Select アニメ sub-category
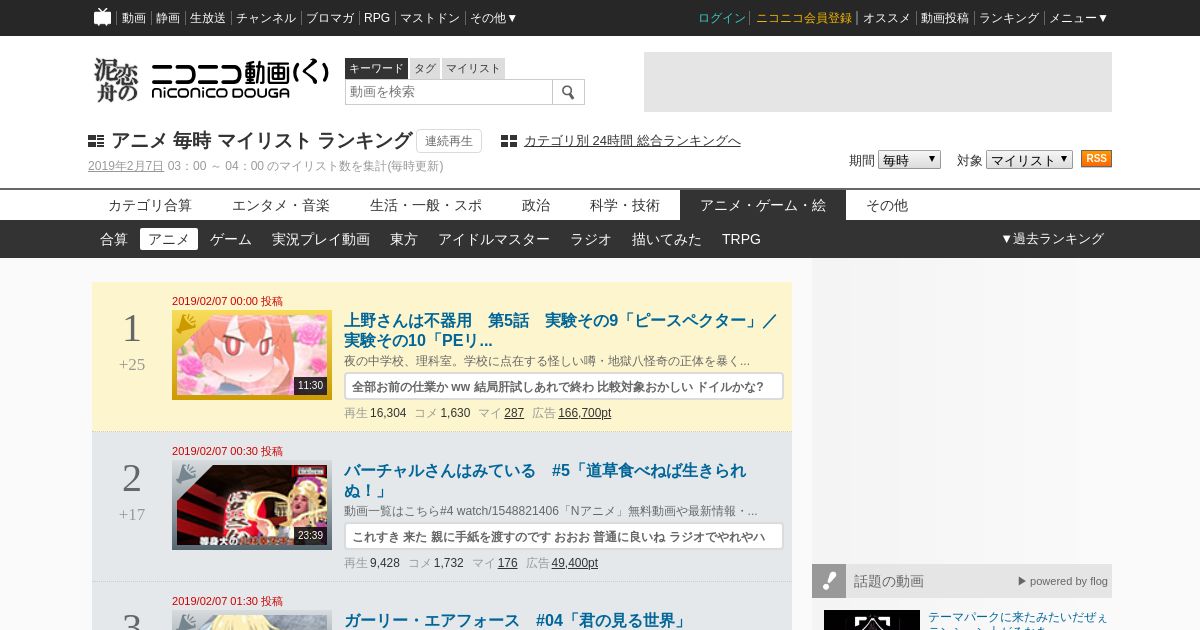The image size is (1200, 630). tap(169, 239)
